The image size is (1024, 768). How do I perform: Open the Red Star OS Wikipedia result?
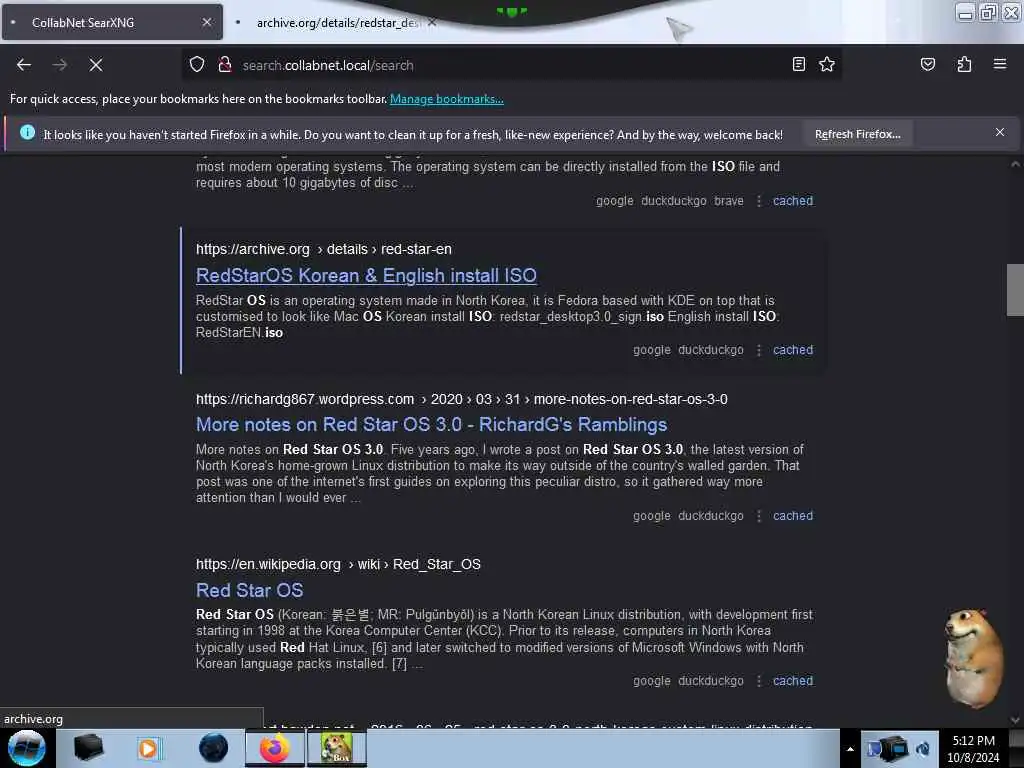(x=249, y=590)
